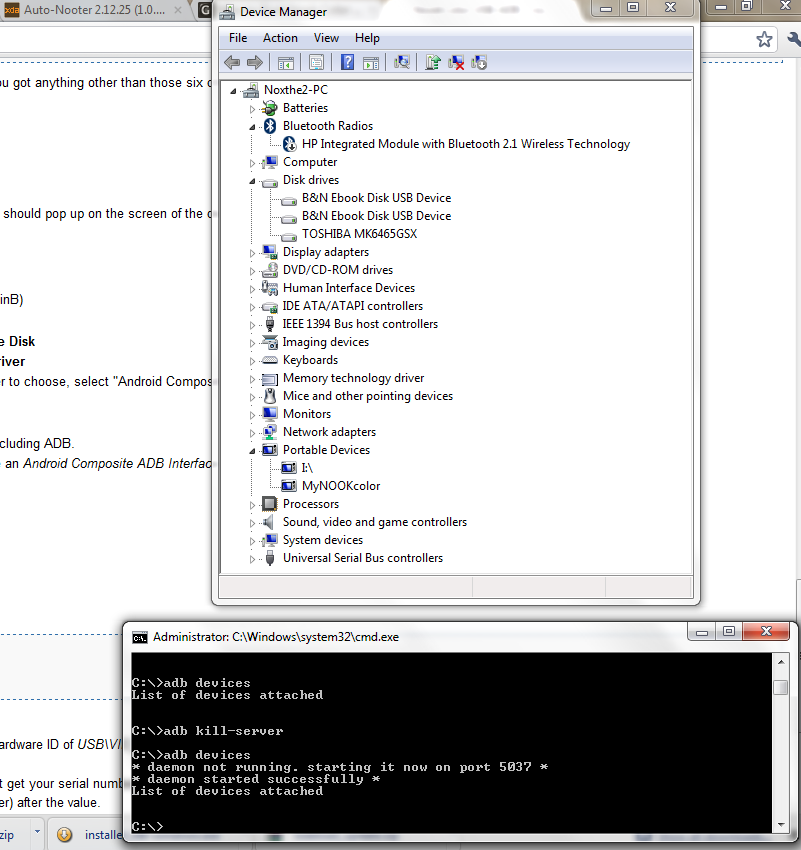Select the Bluetooth Radios category icon
The image size is (801, 850).
click(x=270, y=126)
